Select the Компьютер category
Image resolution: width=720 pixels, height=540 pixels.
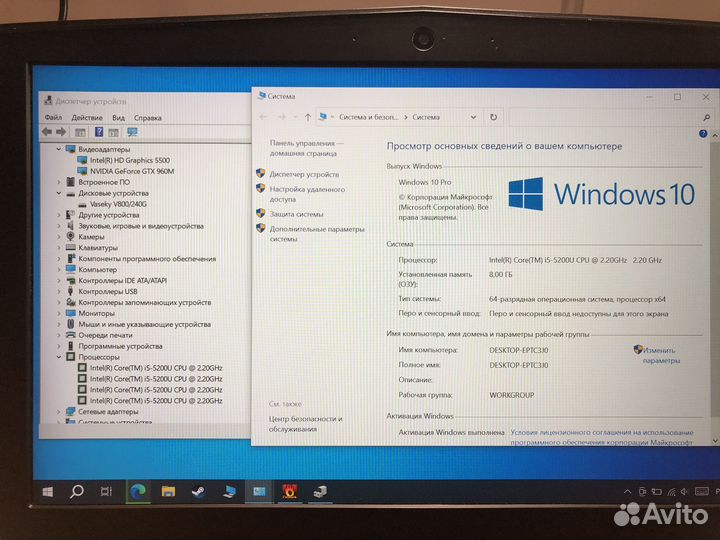[97, 270]
